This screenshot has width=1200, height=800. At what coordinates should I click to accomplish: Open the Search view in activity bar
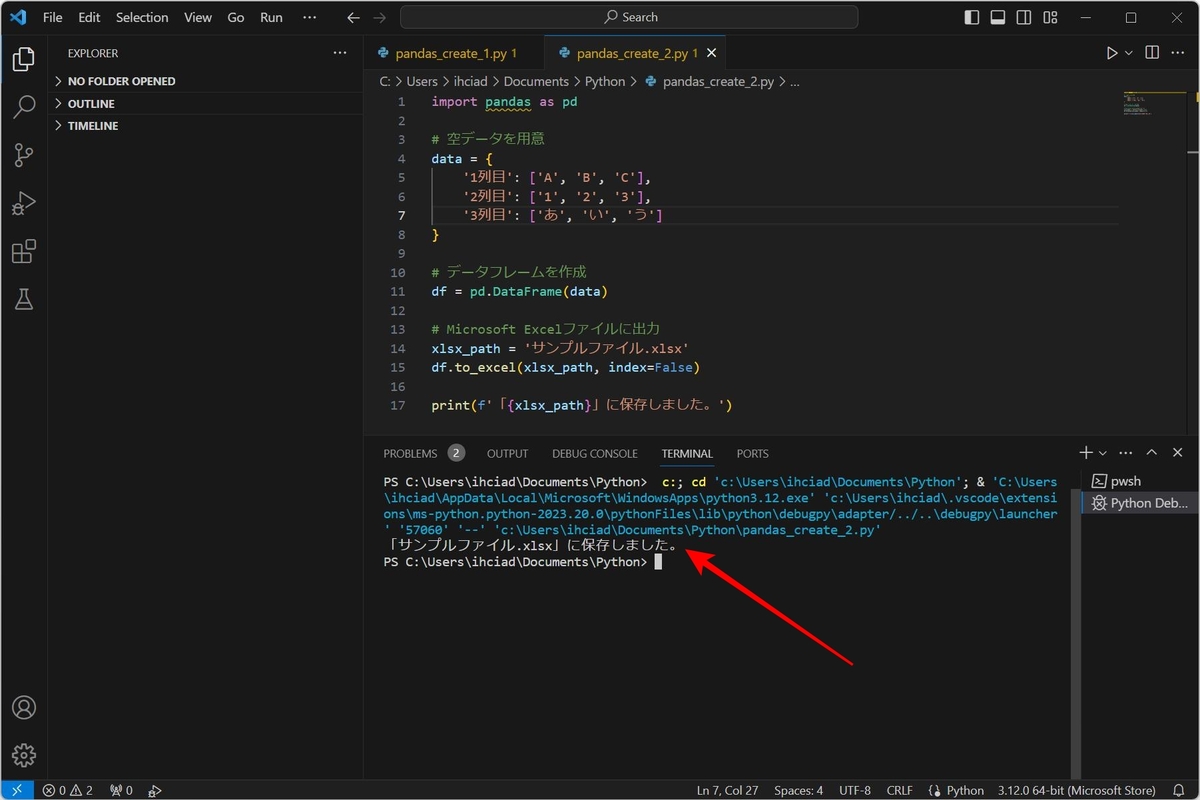(24, 107)
